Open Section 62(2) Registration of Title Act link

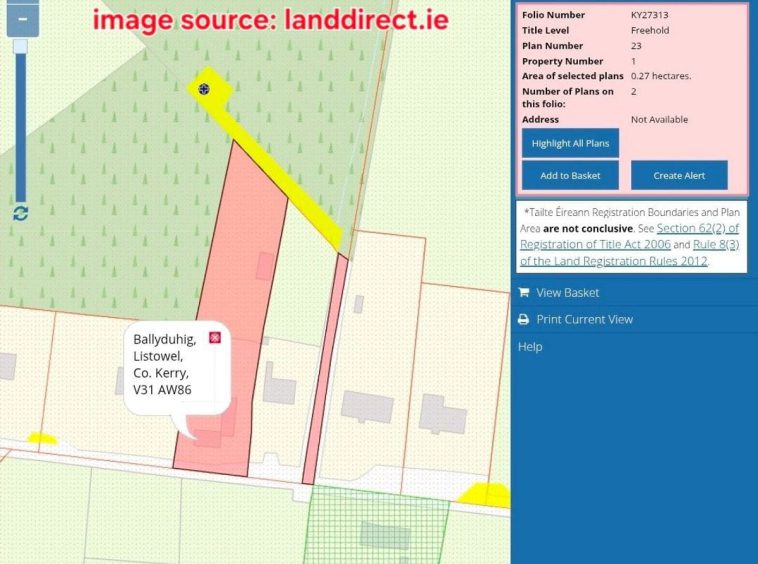pyautogui.click(x=697, y=228)
